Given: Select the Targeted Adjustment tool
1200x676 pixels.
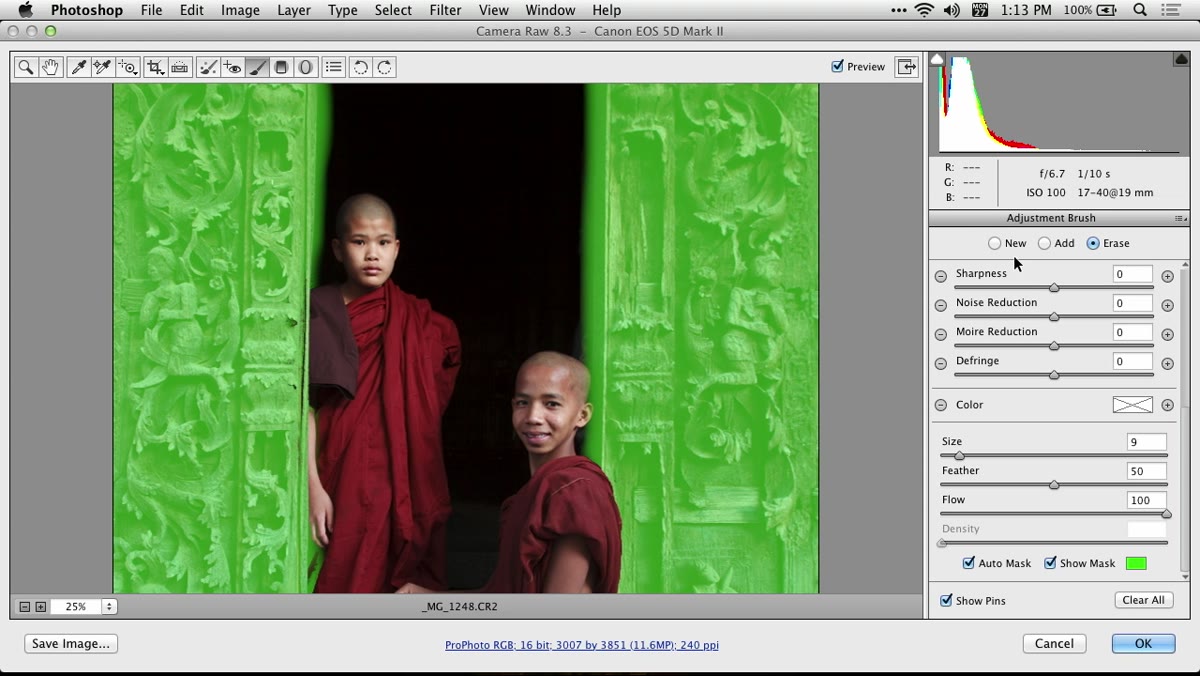Looking at the screenshot, I should coord(128,67).
